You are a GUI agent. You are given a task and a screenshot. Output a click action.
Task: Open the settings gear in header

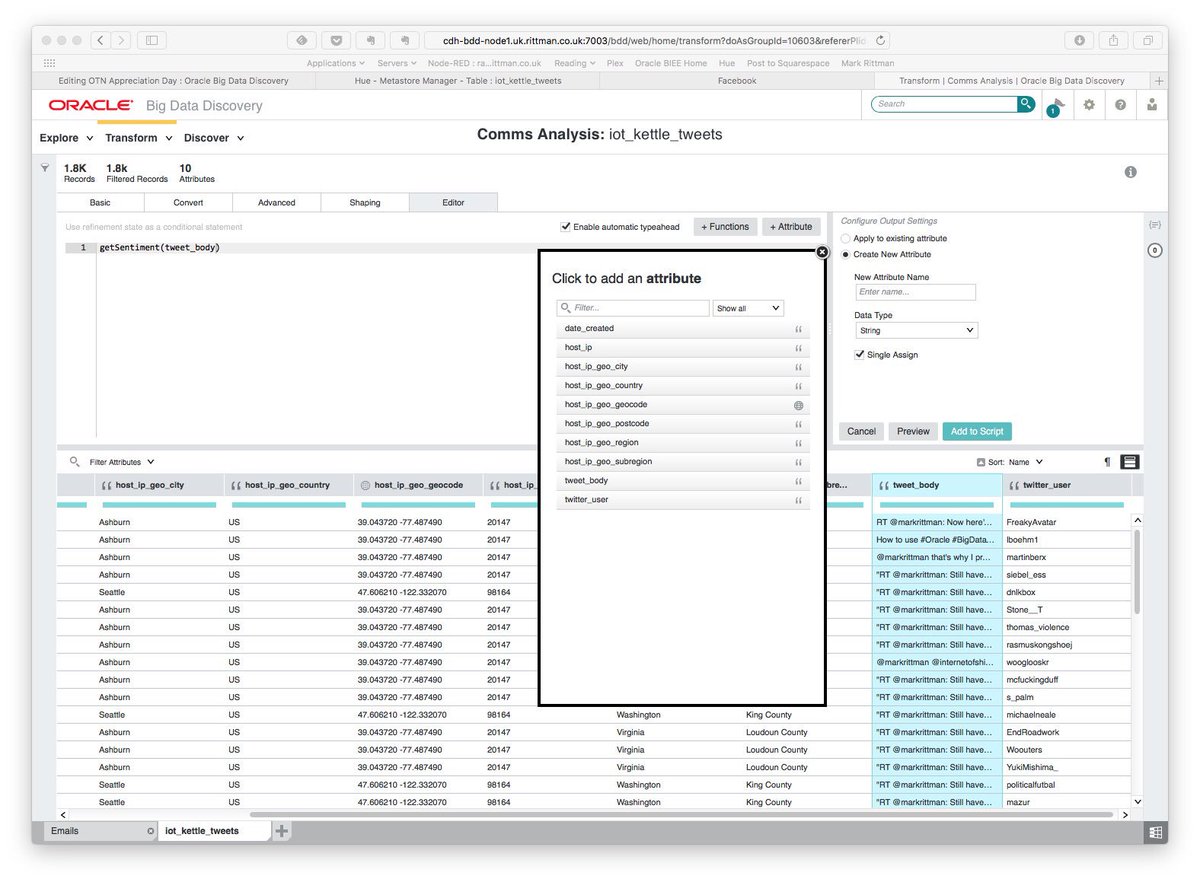pos(1089,105)
